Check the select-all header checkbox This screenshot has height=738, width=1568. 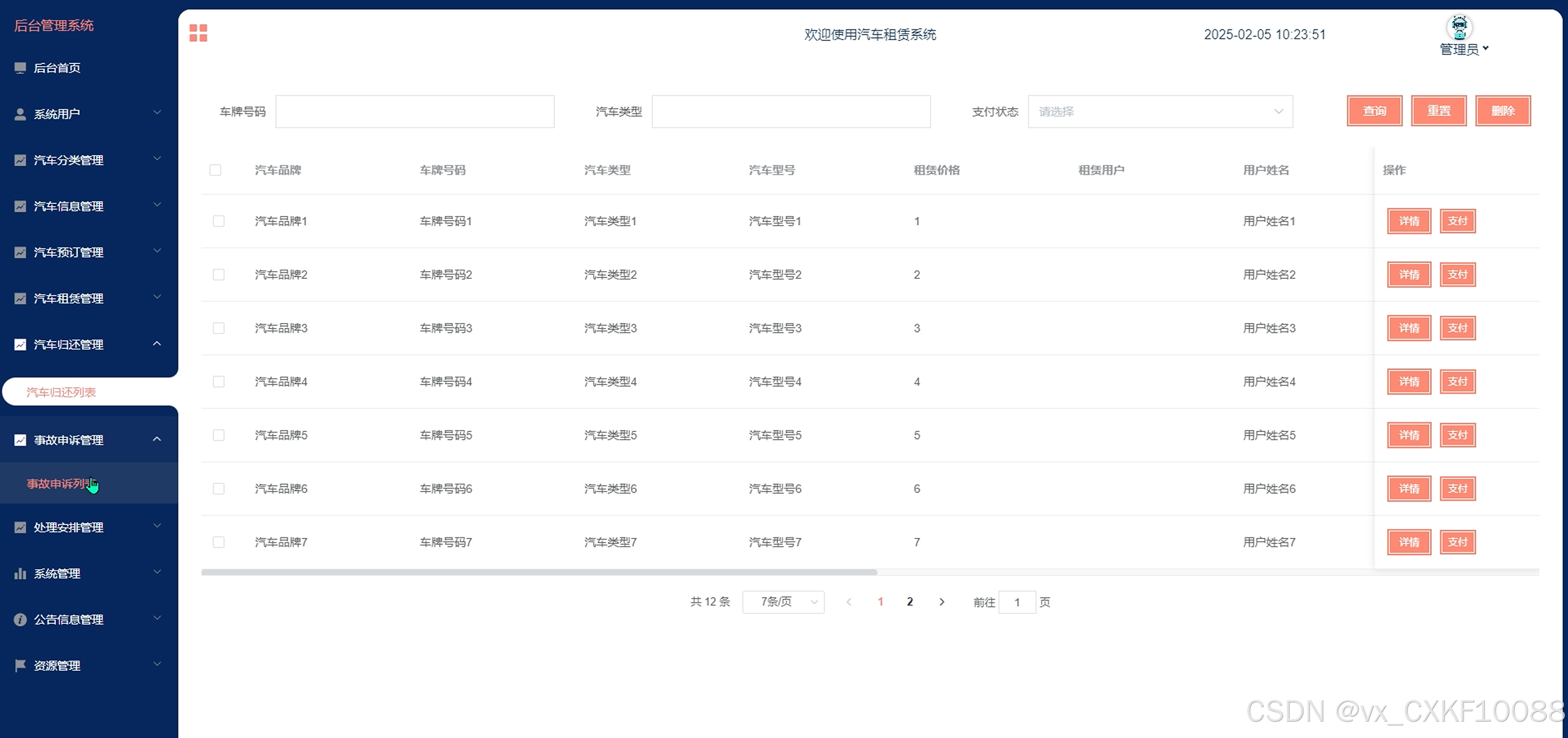[215, 170]
